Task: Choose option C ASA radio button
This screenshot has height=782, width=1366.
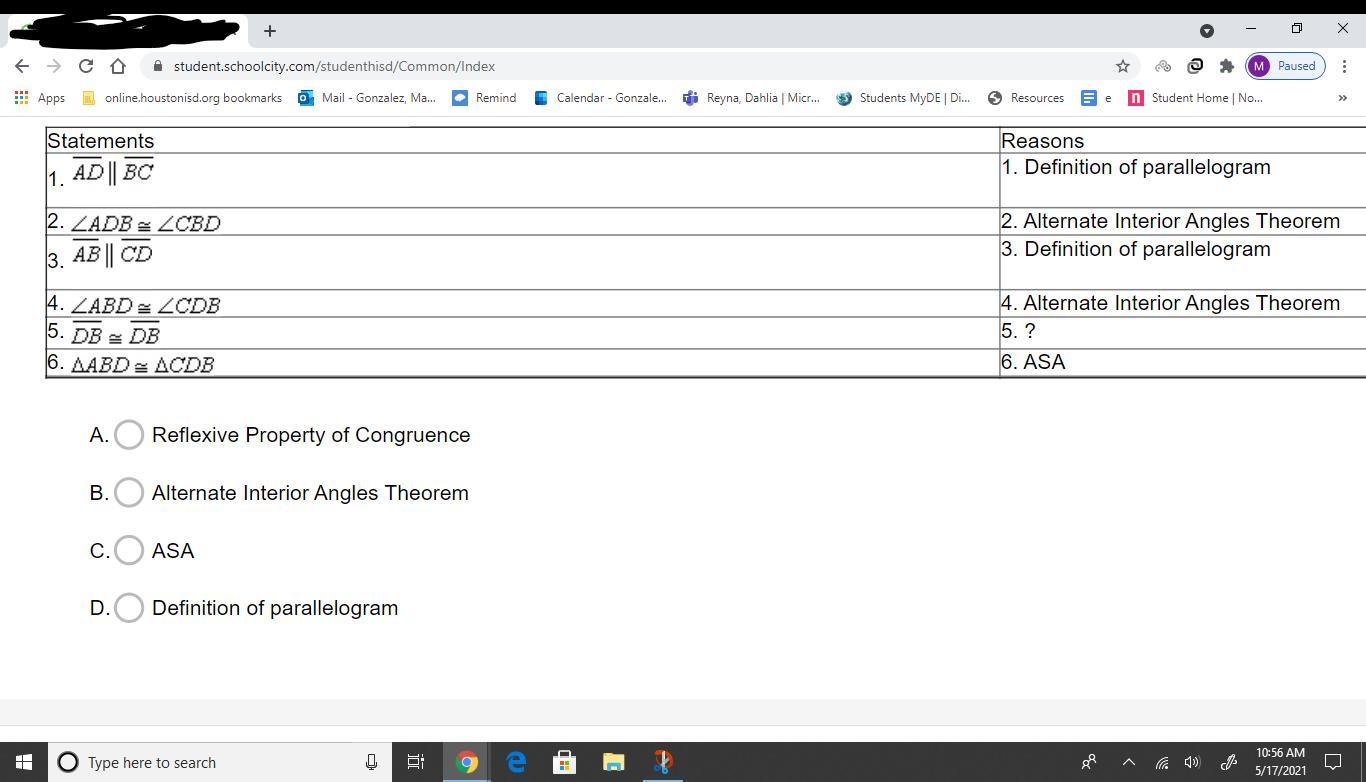Action: pyautogui.click(x=129, y=550)
